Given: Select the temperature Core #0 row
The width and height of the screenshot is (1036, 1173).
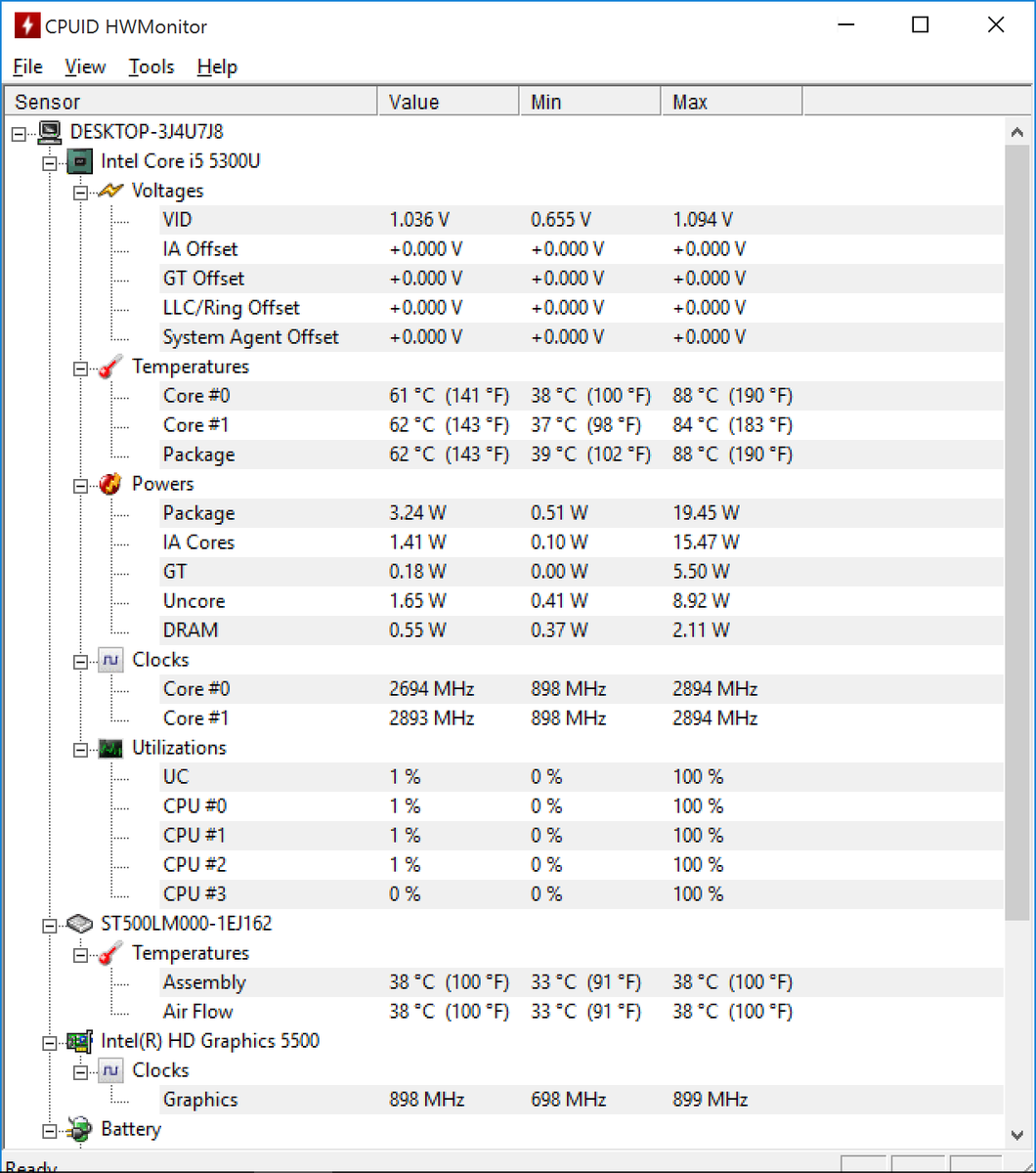Looking at the screenshot, I should point(583,396).
